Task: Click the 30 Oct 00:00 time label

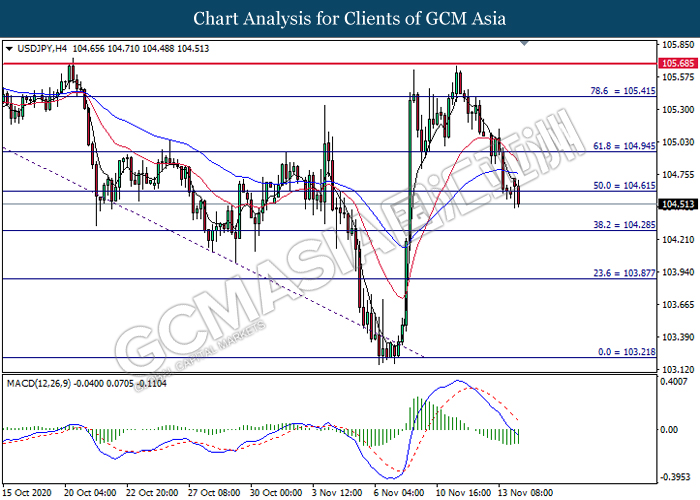Action: point(276,492)
